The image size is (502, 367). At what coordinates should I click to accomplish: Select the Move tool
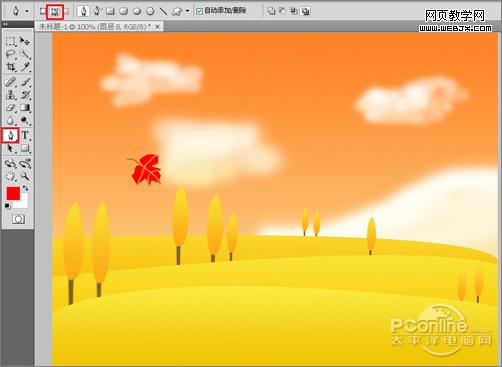[25, 41]
